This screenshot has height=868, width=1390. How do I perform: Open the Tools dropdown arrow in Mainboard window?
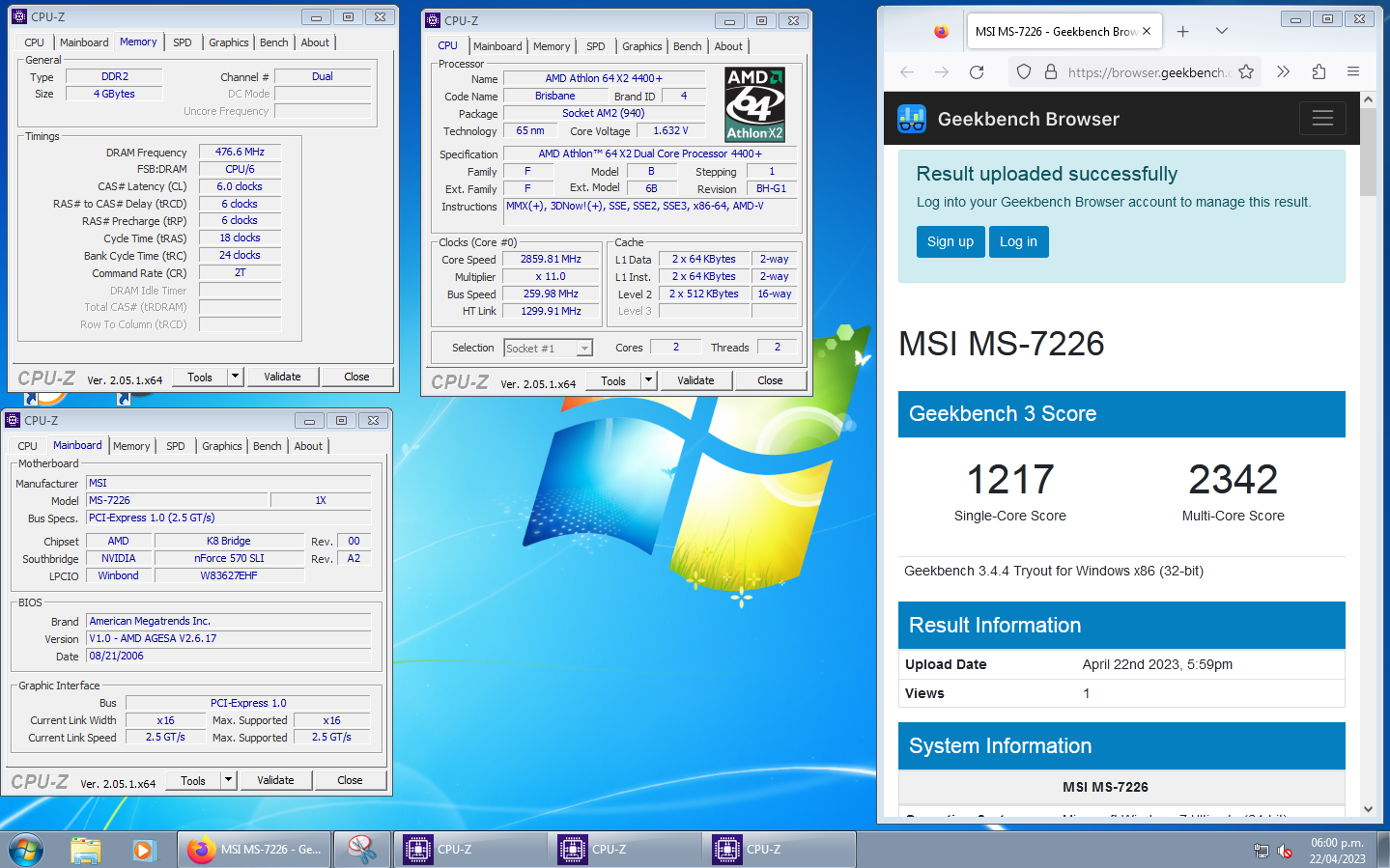pos(228,780)
